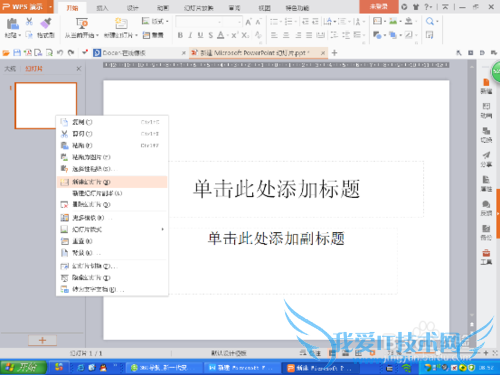Click the decrease indent icon

pos(305,22)
